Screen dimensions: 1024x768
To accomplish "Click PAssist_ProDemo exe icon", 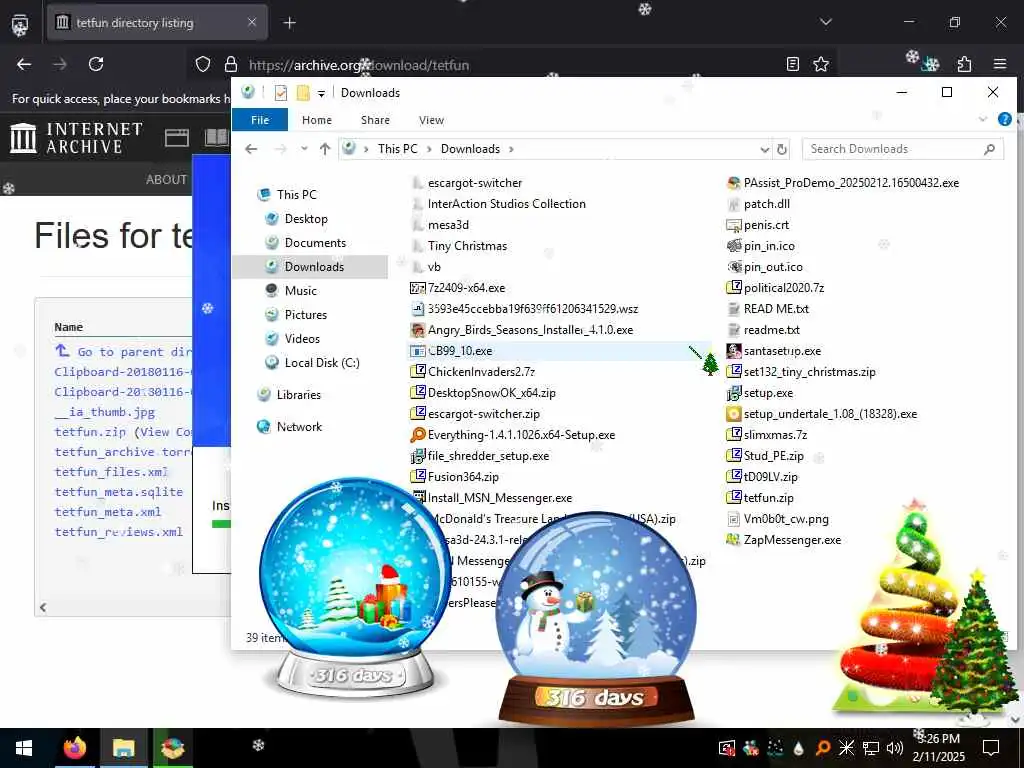I will (x=733, y=183).
